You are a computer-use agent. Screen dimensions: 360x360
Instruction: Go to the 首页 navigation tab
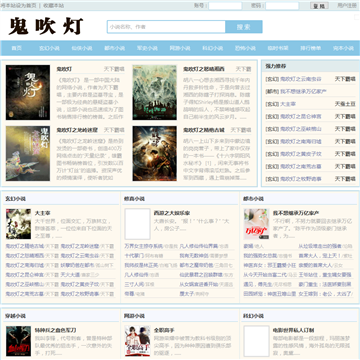[x=16, y=48]
